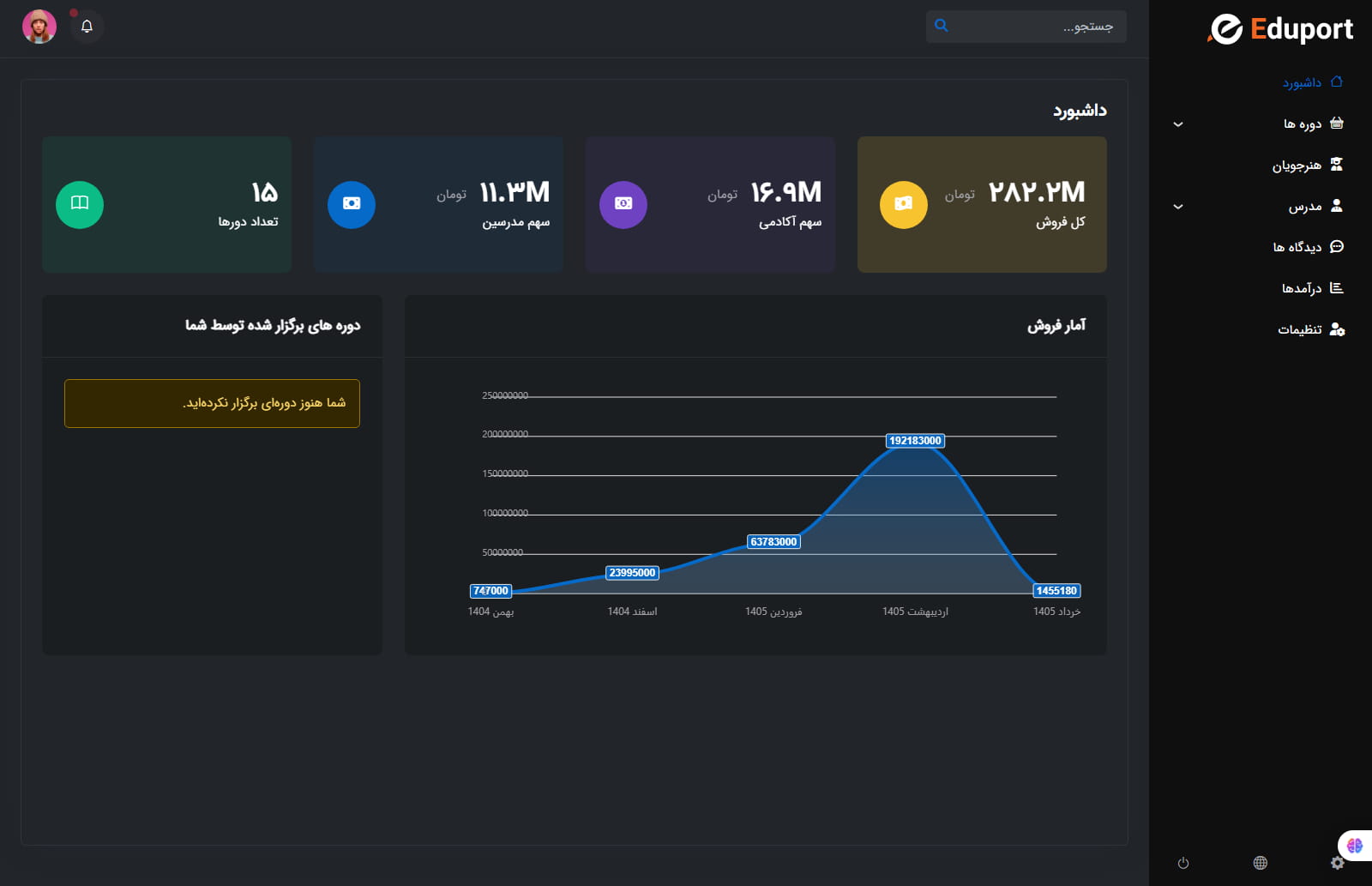Screen dimensions: 1372x886
Task: Click the آمار فروش heading
Action: tap(1056, 326)
